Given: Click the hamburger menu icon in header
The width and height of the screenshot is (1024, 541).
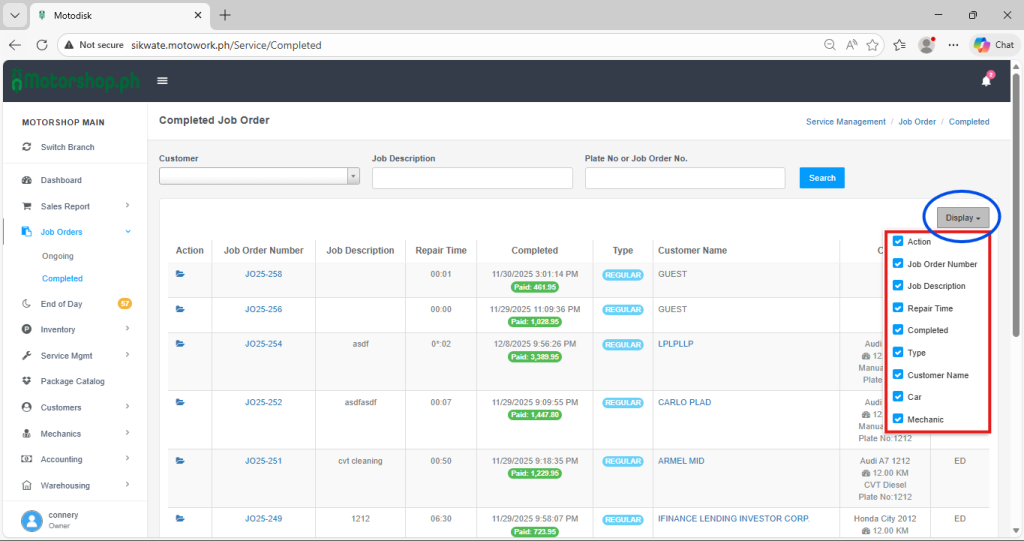Looking at the screenshot, I should click(162, 81).
